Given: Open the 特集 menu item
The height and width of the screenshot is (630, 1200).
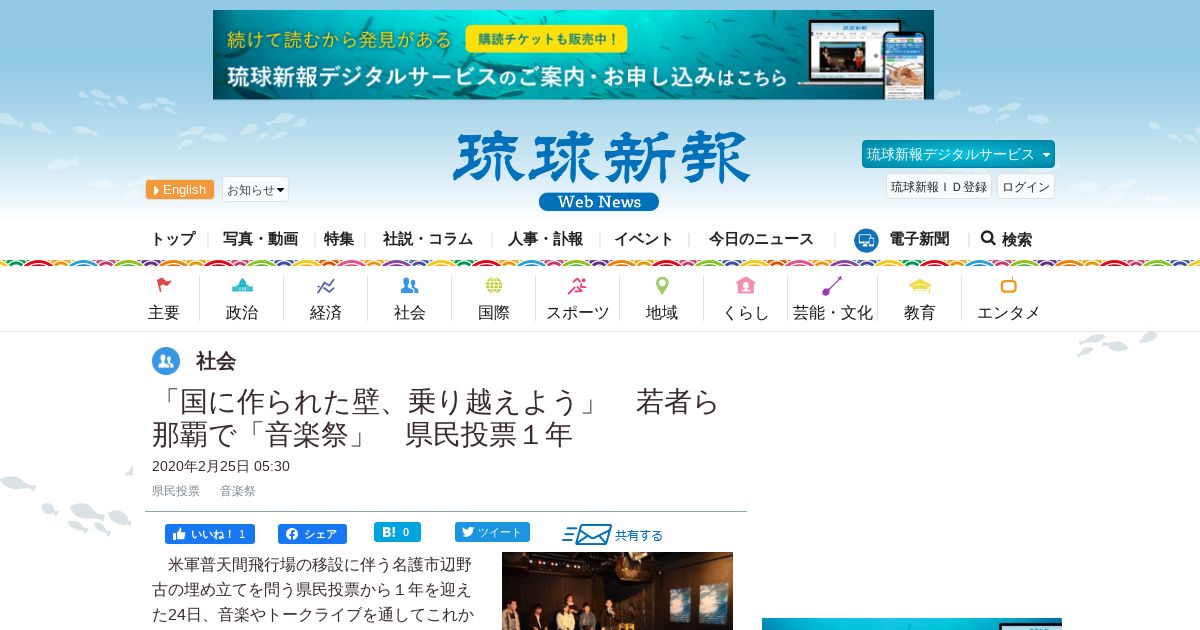Looking at the screenshot, I should (339, 239).
